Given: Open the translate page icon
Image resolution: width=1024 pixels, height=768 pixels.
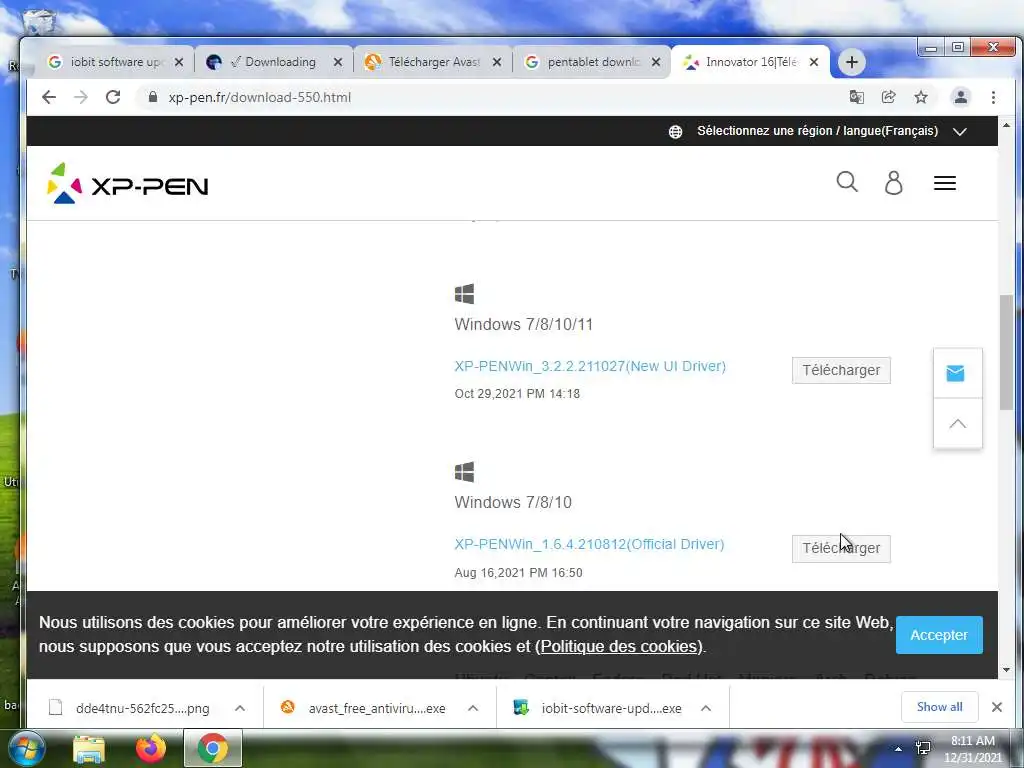Looking at the screenshot, I should point(856,97).
